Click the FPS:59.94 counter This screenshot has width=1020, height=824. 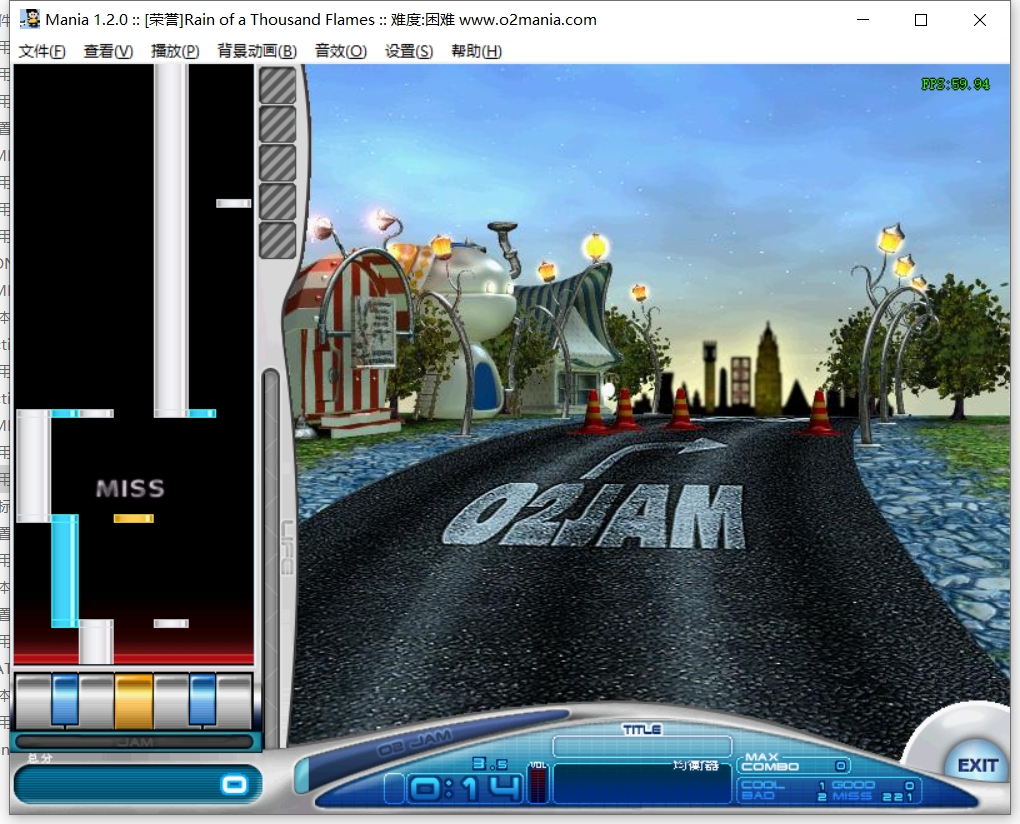pos(956,84)
